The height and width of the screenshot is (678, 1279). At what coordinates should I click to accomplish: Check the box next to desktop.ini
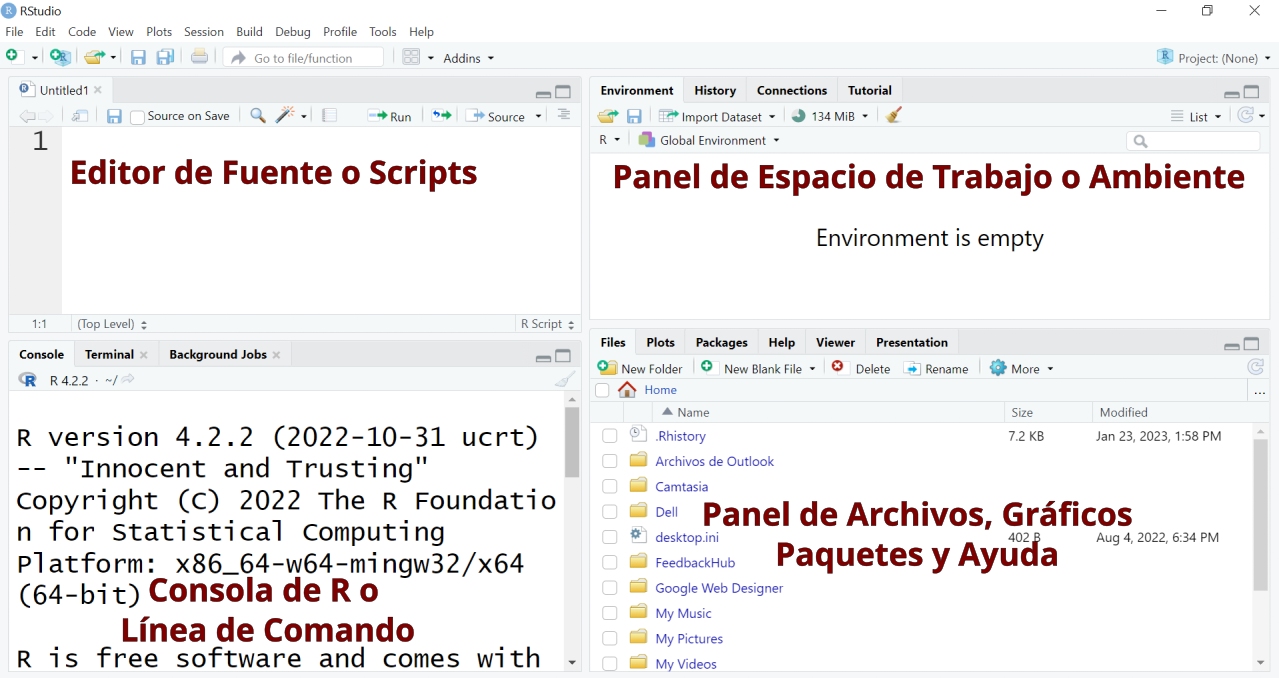point(609,537)
